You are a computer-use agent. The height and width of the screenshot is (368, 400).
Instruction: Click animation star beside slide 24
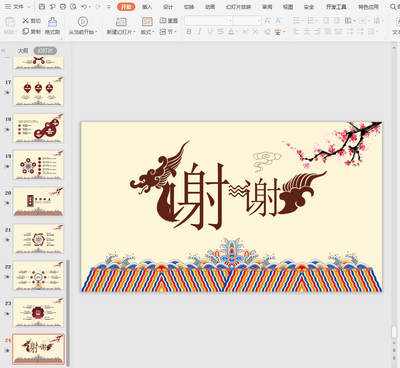[x=7, y=350]
